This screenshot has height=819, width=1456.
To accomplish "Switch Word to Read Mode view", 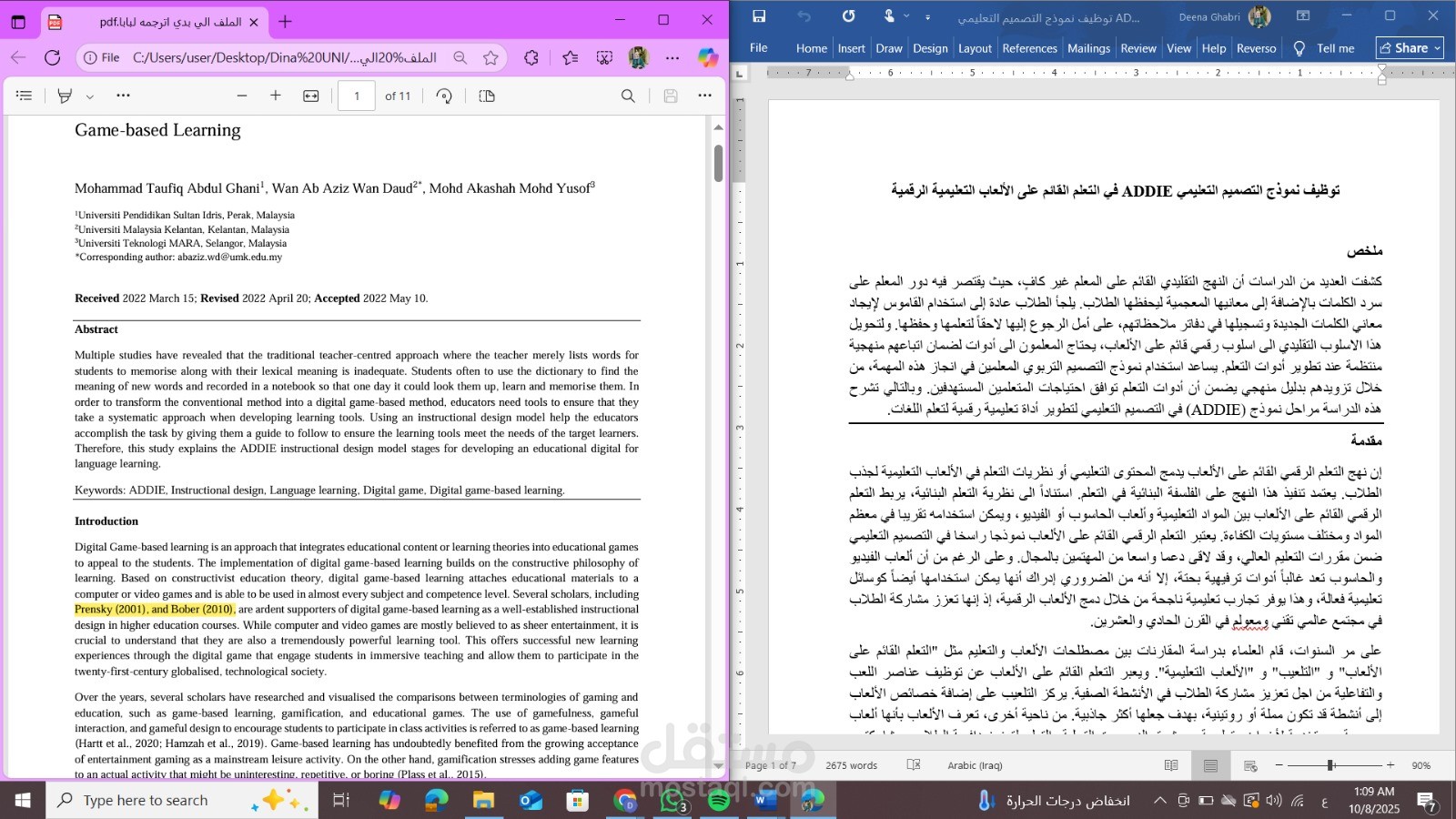I will (1171, 765).
